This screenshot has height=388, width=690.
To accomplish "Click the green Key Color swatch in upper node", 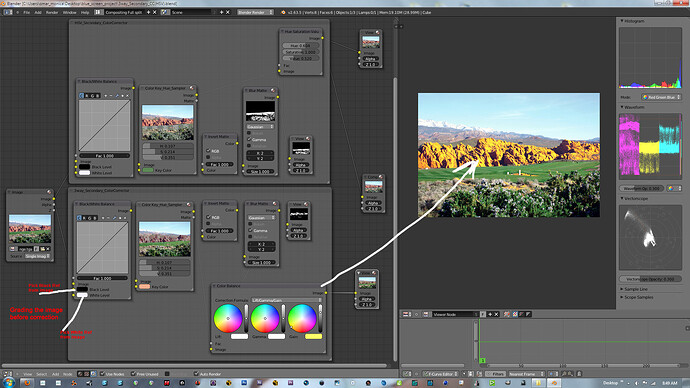I will coord(148,170).
